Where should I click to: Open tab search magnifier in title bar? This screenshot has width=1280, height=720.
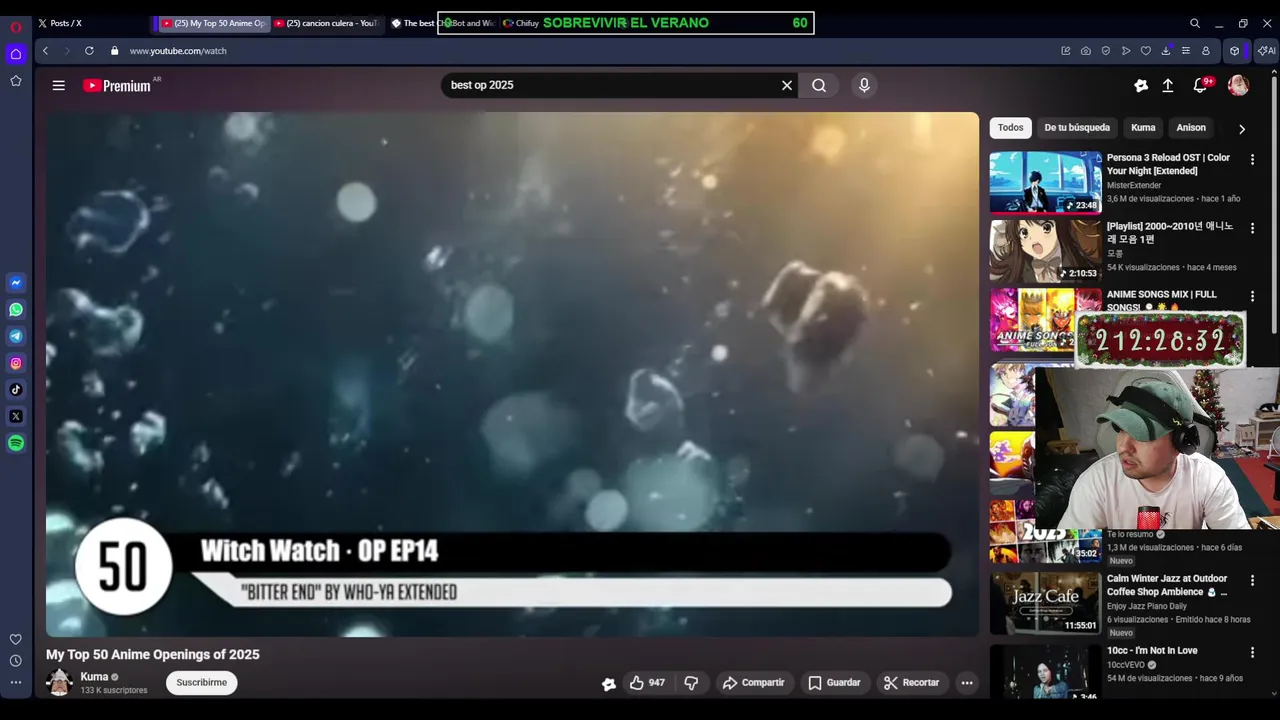[x=1195, y=23]
